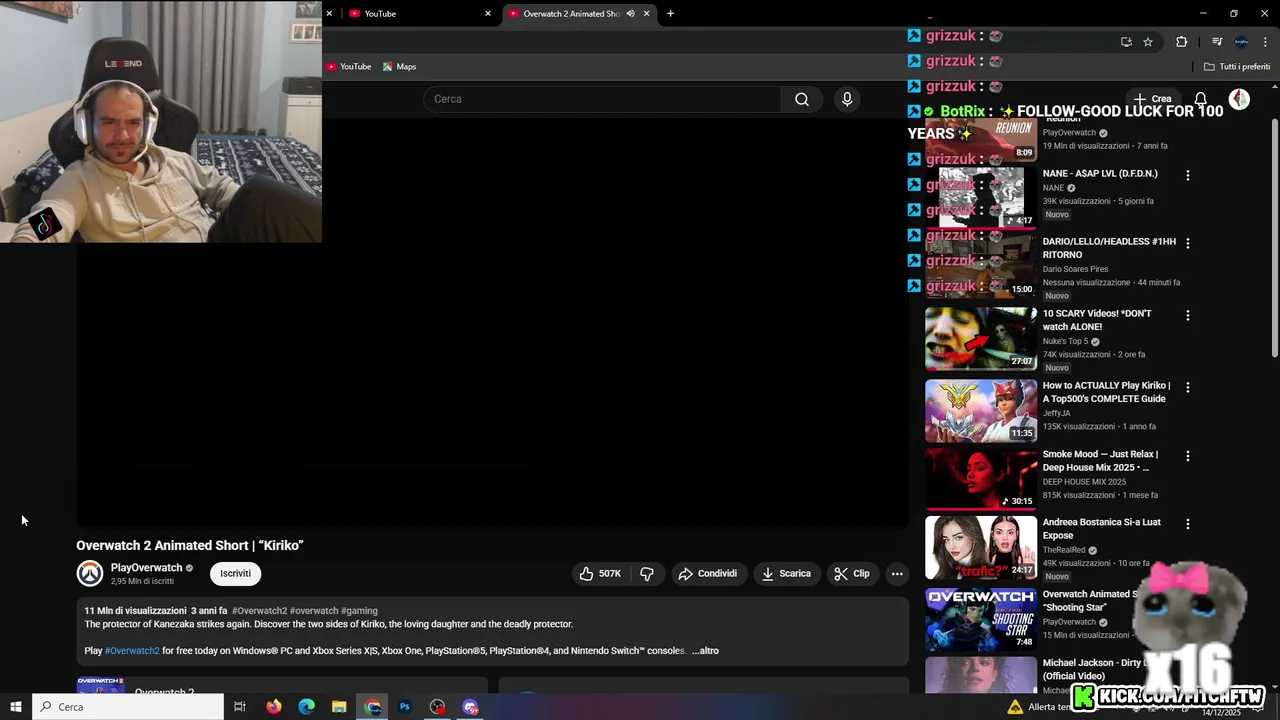Open options for How to ACTUALLY Play Kiriko
1280x720 pixels.
[x=1187, y=387]
